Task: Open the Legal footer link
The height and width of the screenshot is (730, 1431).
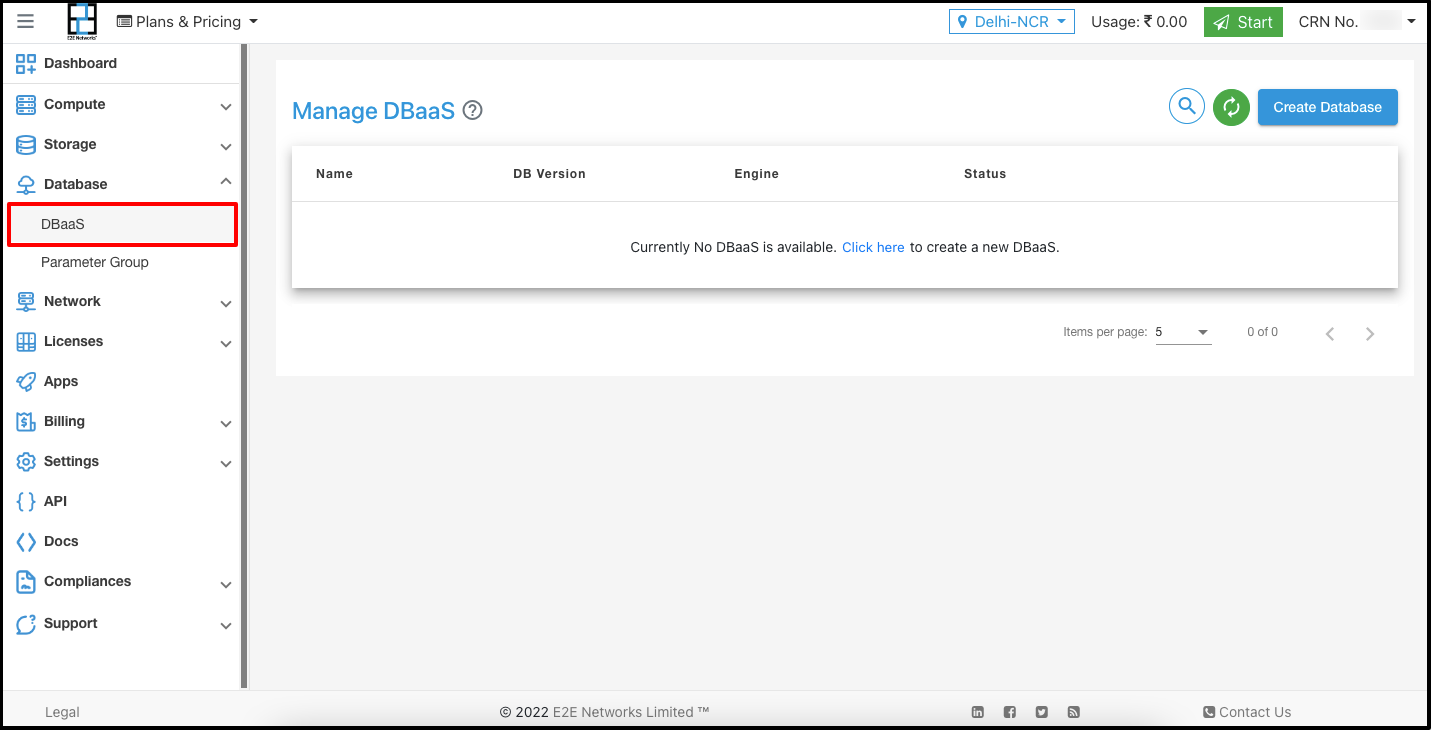Action: pos(62,712)
